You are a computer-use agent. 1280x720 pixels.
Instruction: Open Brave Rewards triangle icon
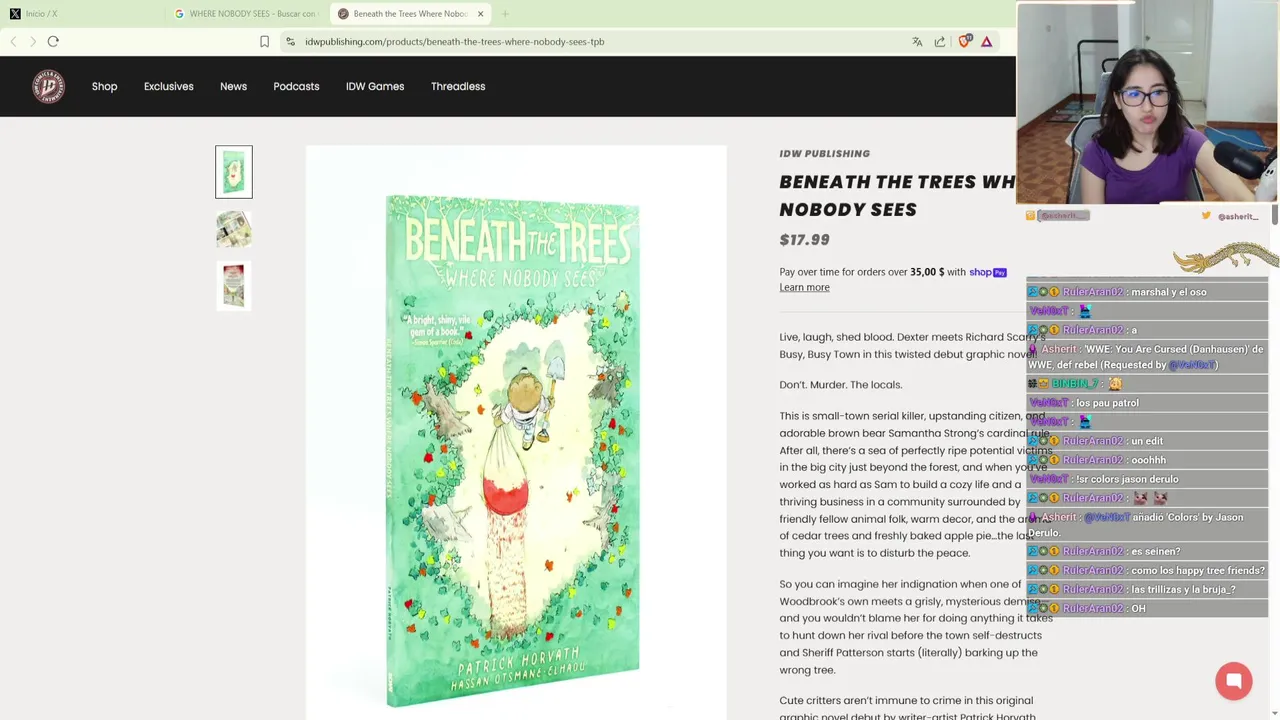(x=987, y=41)
